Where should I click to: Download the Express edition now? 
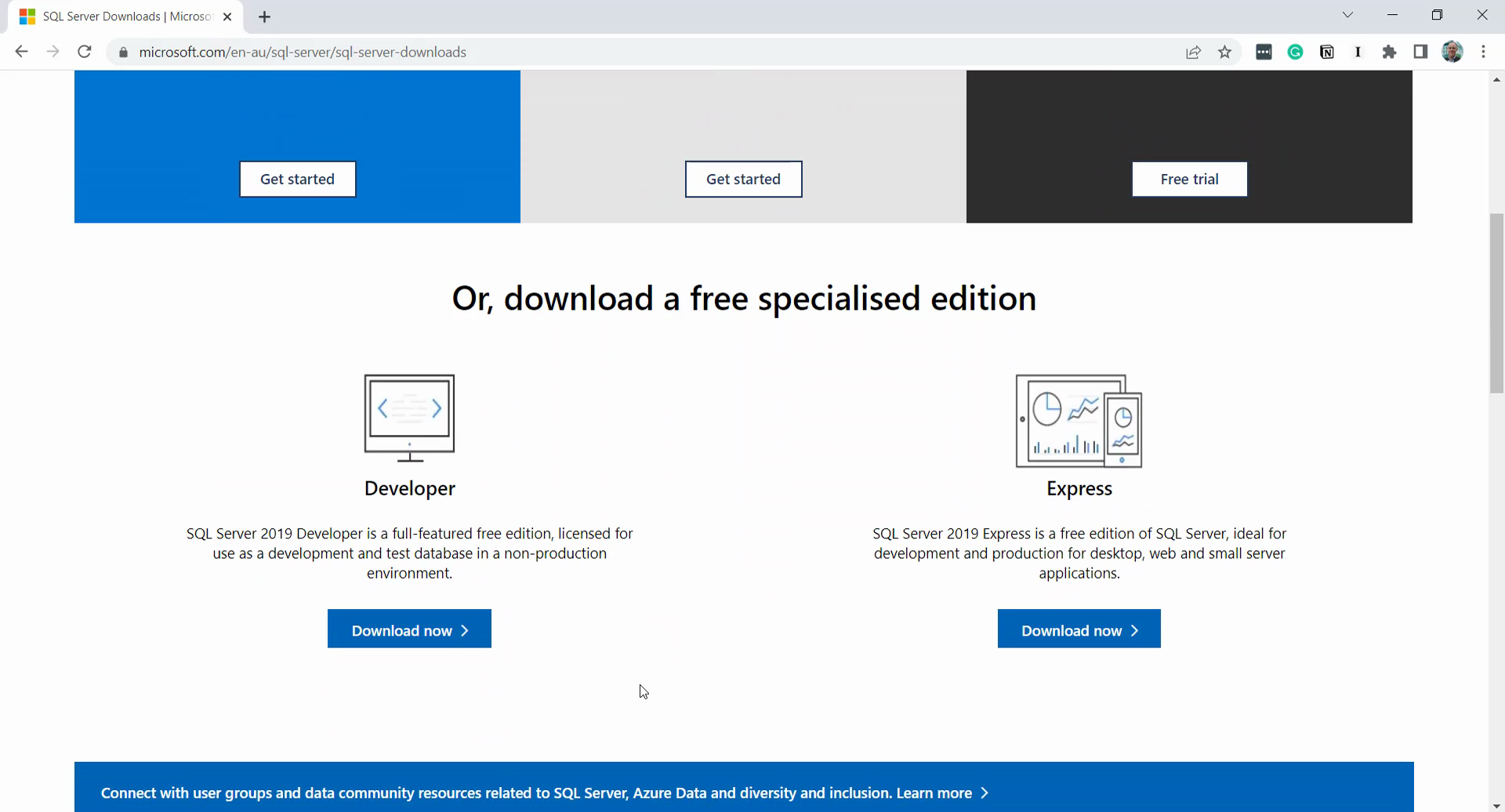click(1079, 629)
